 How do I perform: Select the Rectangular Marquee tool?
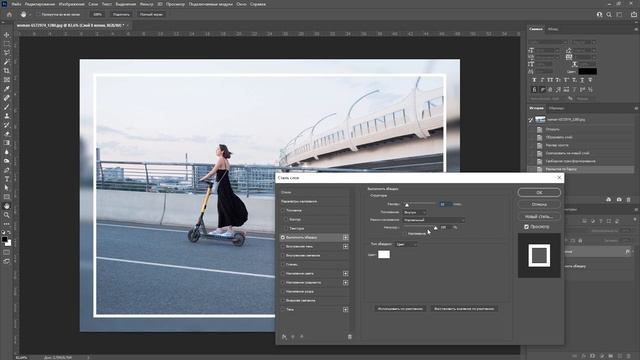coord(7,44)
